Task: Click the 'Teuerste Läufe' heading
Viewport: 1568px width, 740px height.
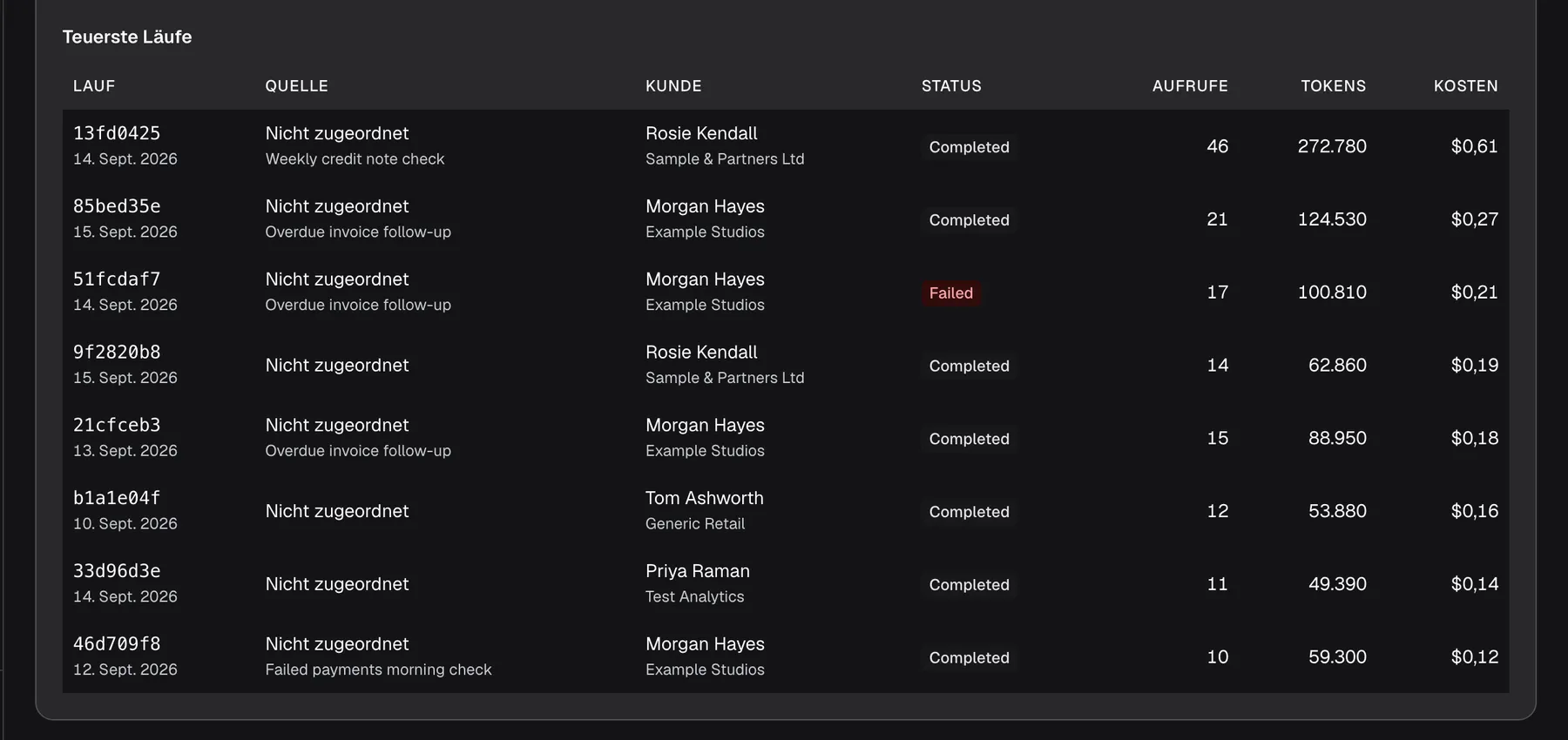Action: point(127,37)
